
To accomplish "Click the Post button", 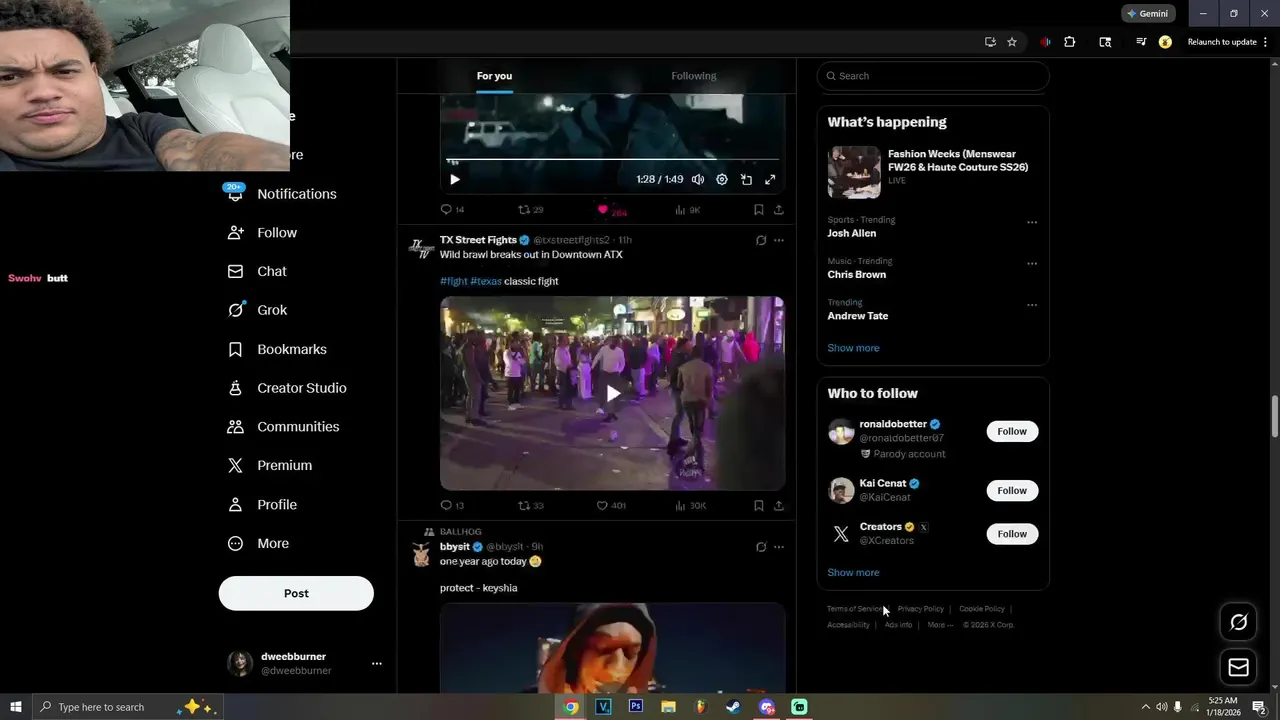I will [296, 593].
